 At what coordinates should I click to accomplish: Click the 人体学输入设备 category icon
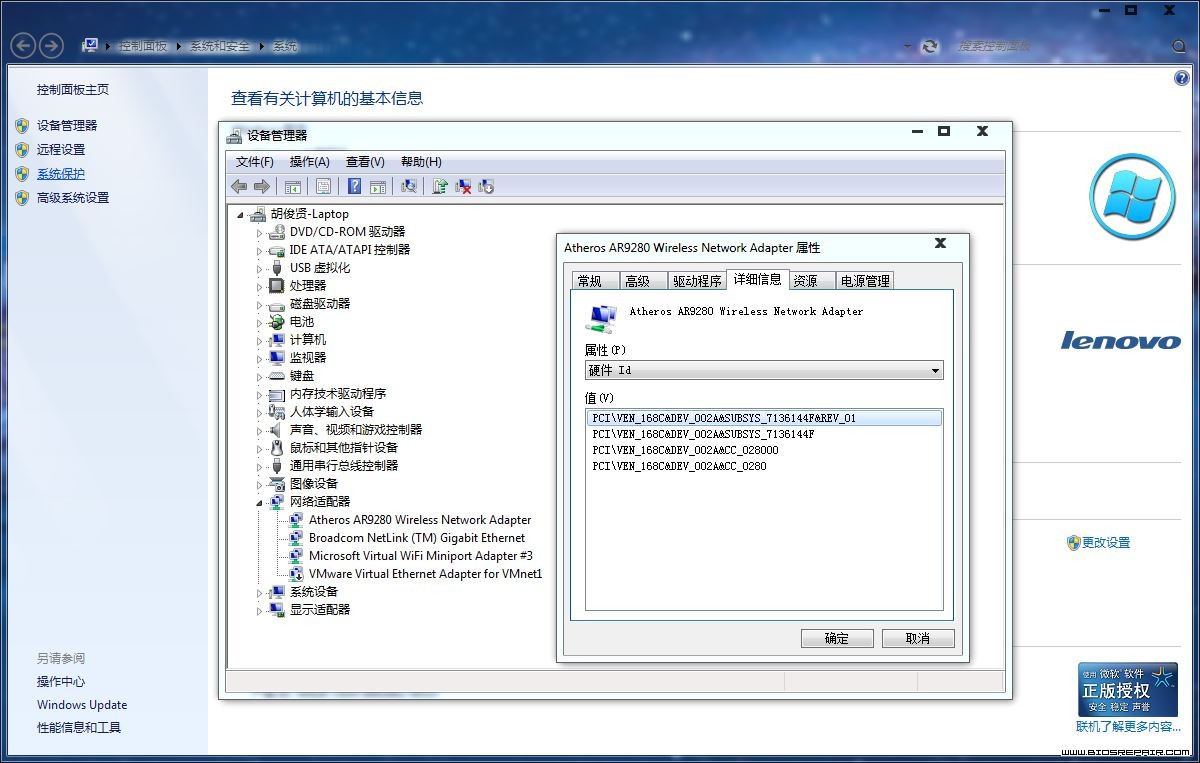coord(277,412)
